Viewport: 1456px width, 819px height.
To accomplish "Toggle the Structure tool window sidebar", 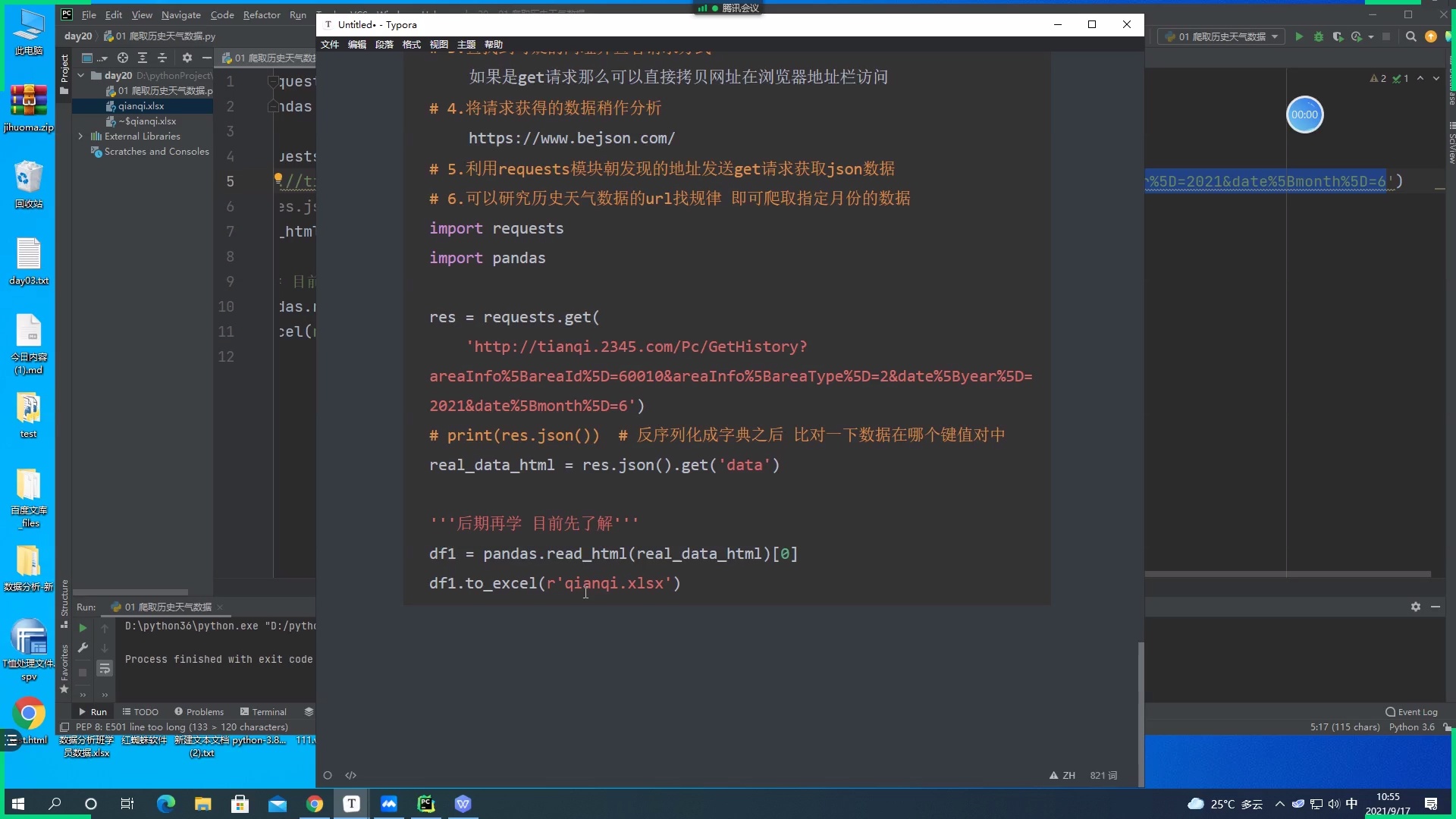I will (x=64, y=599).
